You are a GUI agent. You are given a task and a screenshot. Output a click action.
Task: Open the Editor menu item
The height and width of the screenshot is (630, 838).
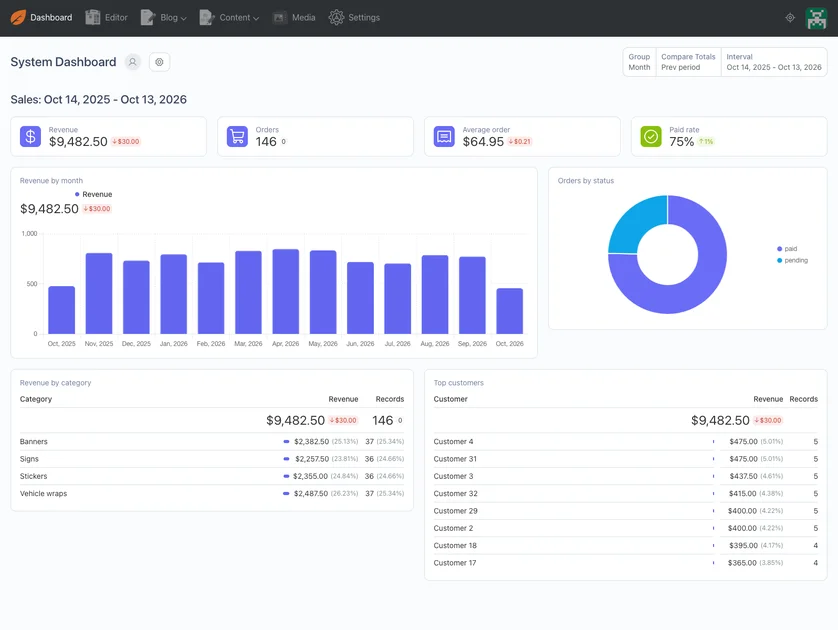[116, 18]
